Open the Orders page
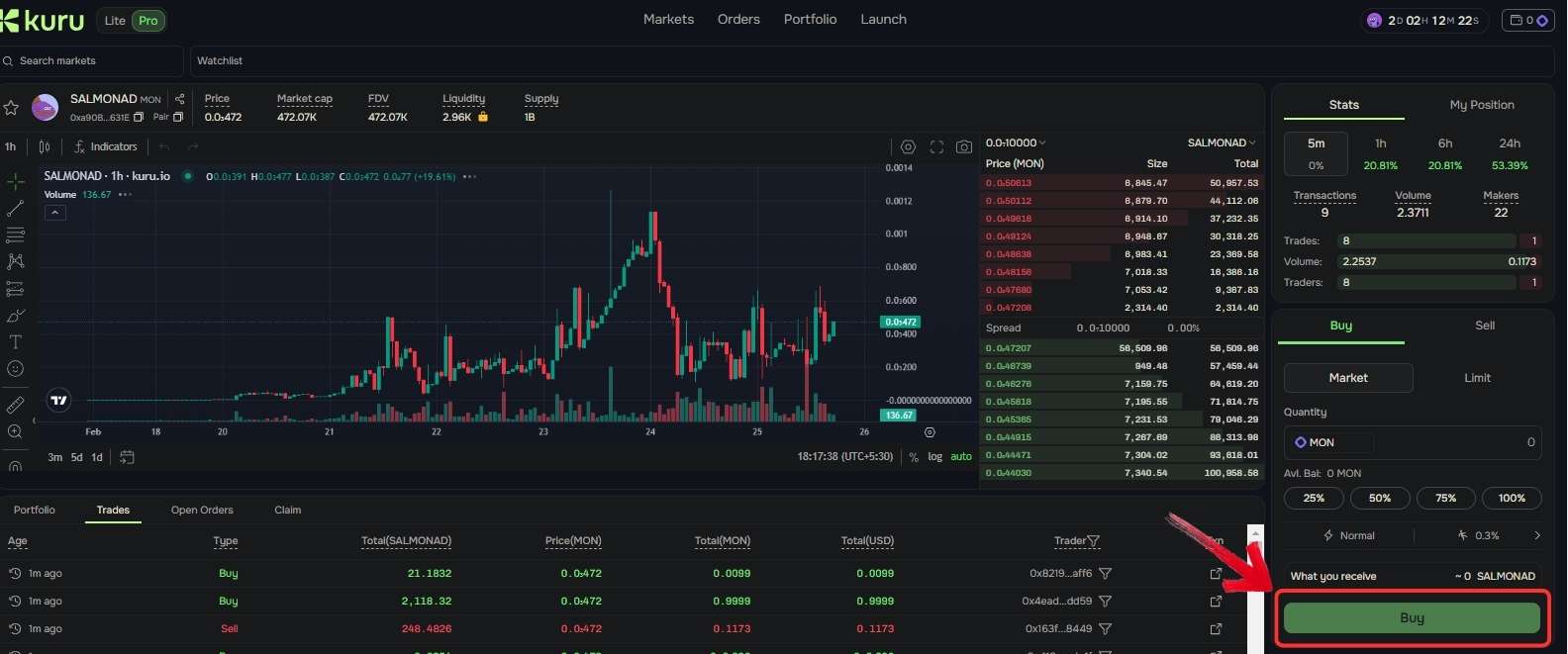 (738, 20)
